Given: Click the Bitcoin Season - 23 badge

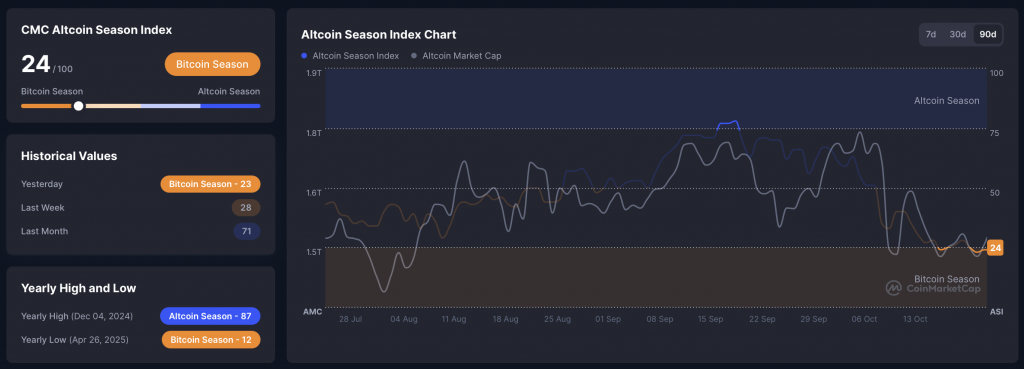Looking at the screenshot, I should tap(210, 184).
